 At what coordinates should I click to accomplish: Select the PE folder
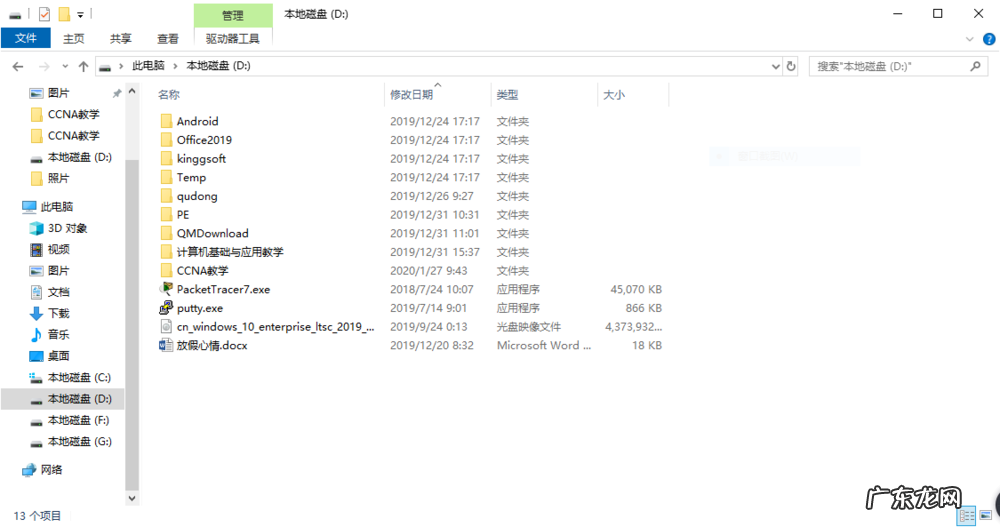click(x=183, y=214)
